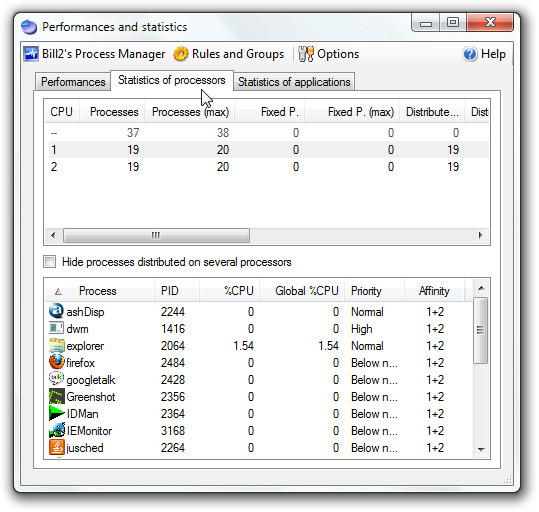The image size is (539, 512).
Task: Click the Processes value 37
Action: 133,133
